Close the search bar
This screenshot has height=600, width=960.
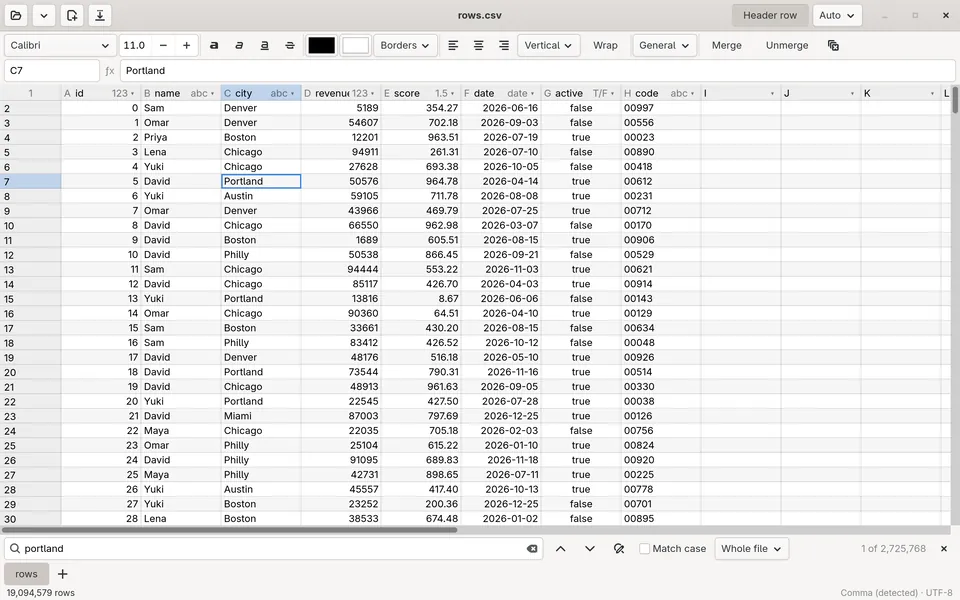click(944, 549)
